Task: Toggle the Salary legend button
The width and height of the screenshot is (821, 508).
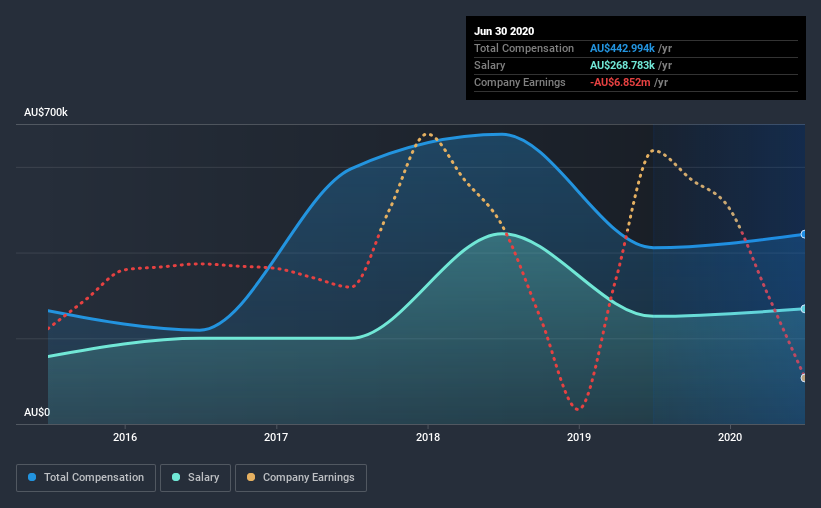Action: click(195, 478)
